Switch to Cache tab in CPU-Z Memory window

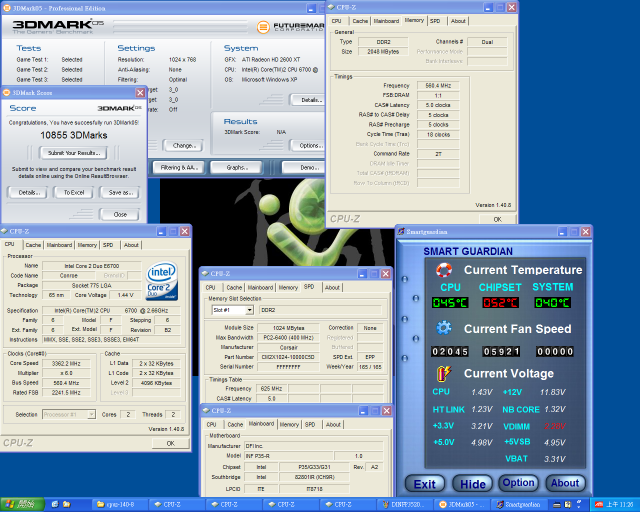point(360,21)
